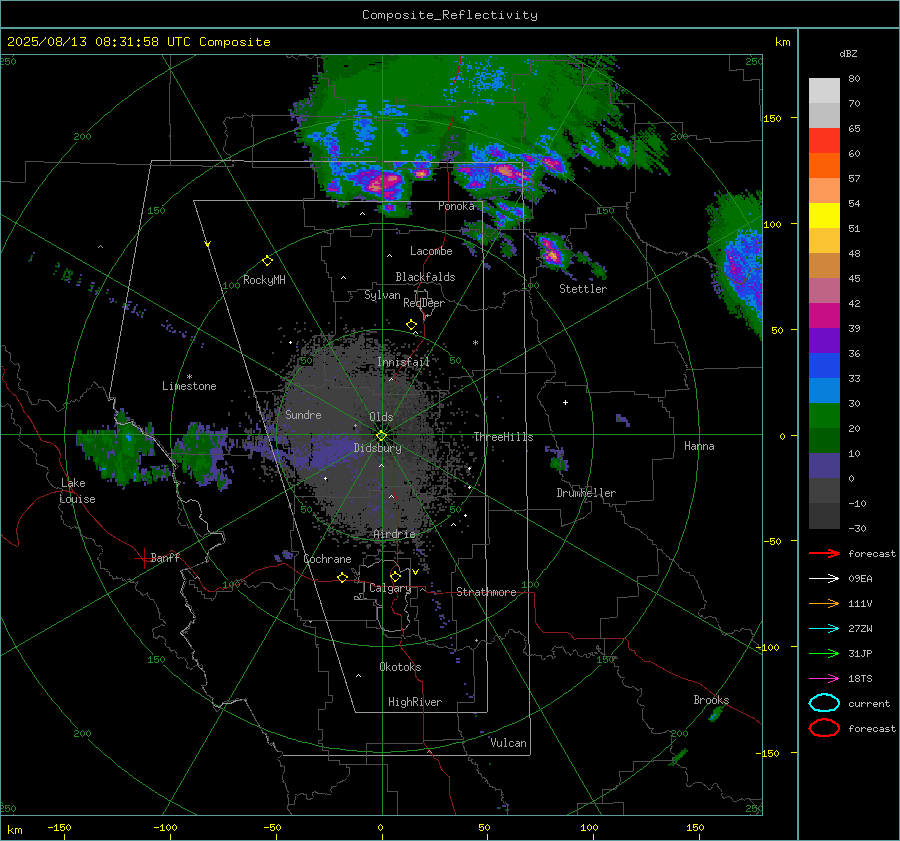This screenshot has width=900, height=841.
Task: Click the Calgary city label
Action: [x=390, y=588]
